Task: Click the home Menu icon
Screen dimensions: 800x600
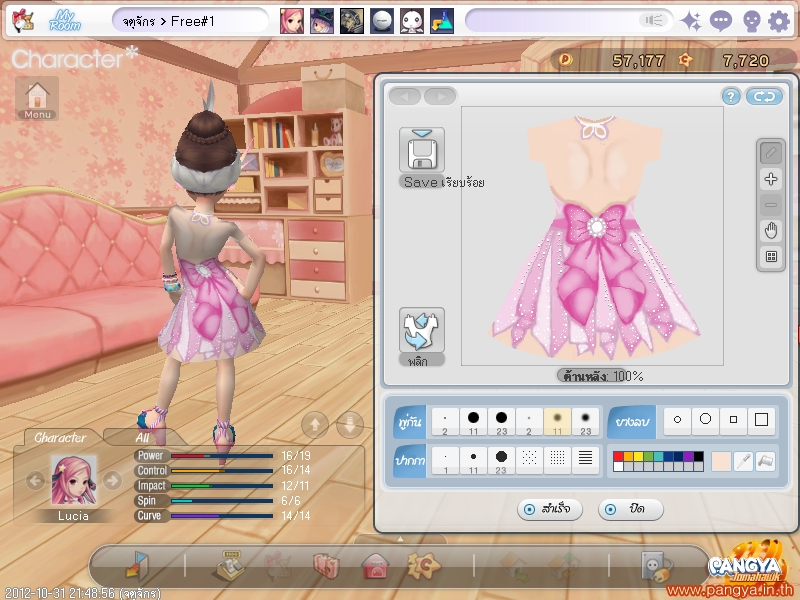Action: coord(37,98)
